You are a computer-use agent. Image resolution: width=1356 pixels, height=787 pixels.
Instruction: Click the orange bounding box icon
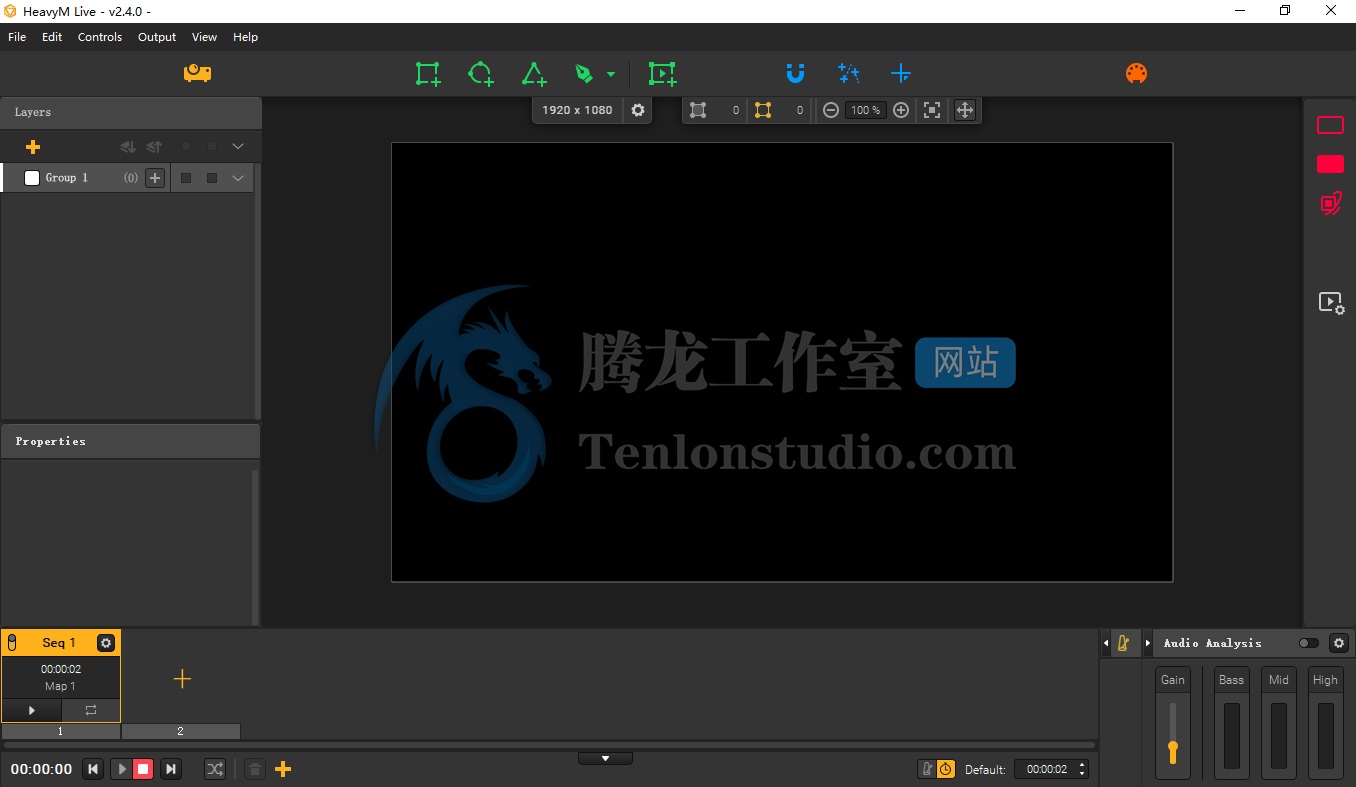[x=763, y=110]
